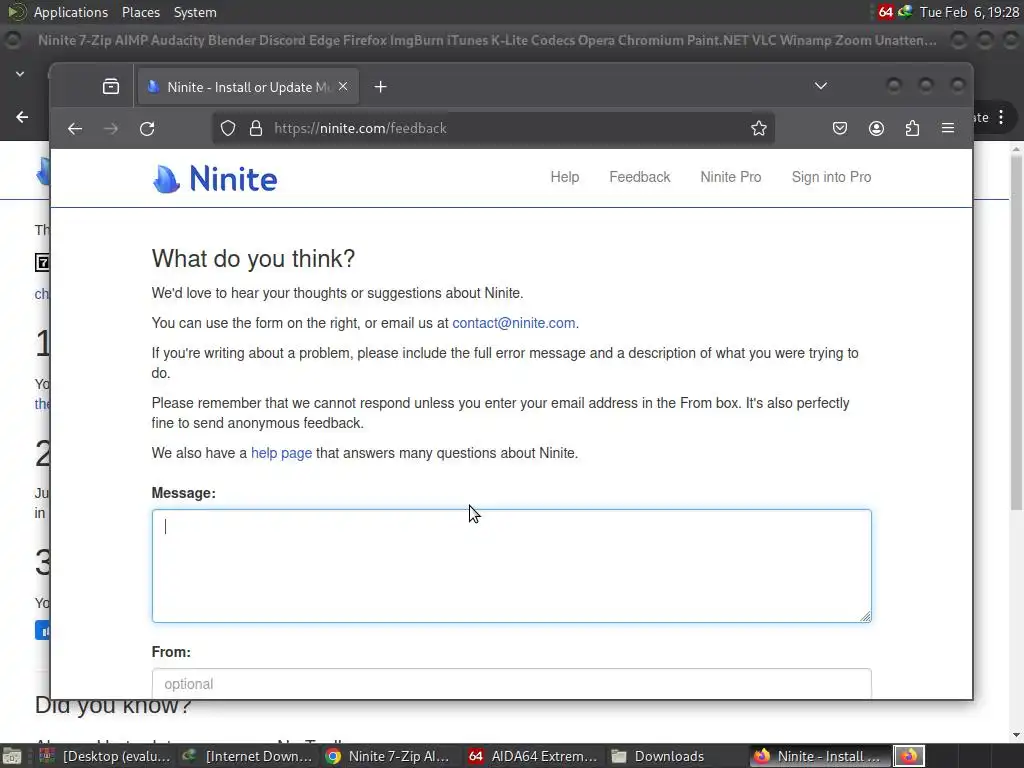Image resolution: width=1024 pixels, height=768 pixels.
Task: Switch to AIDA64 Extreme taskbar window
Action: click(534, 756)
